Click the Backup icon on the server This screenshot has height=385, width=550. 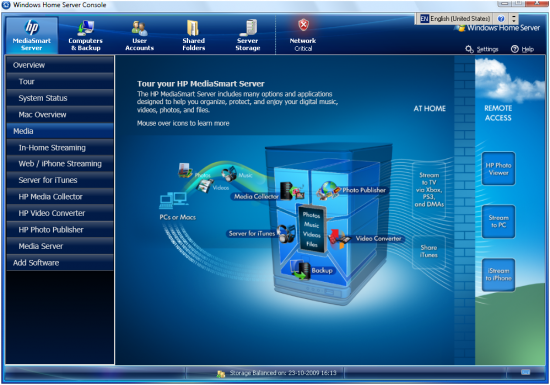pyautogui.click(x=300, y=270)
